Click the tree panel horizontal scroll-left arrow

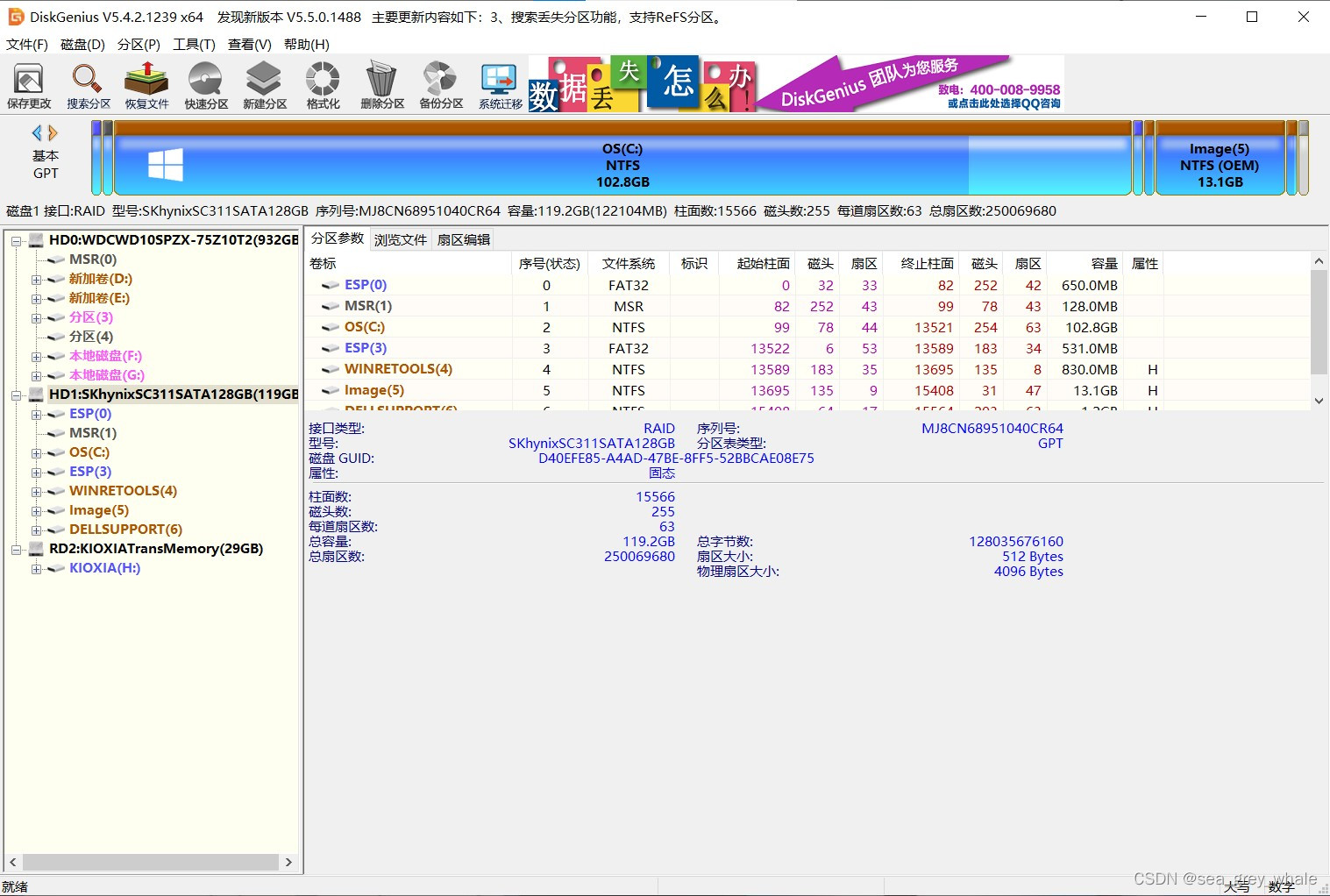click(x=13, y=863)
